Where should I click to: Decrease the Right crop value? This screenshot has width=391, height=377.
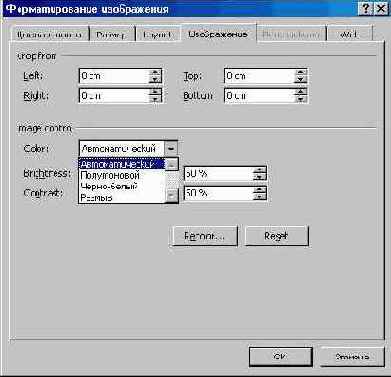point(155,99)
